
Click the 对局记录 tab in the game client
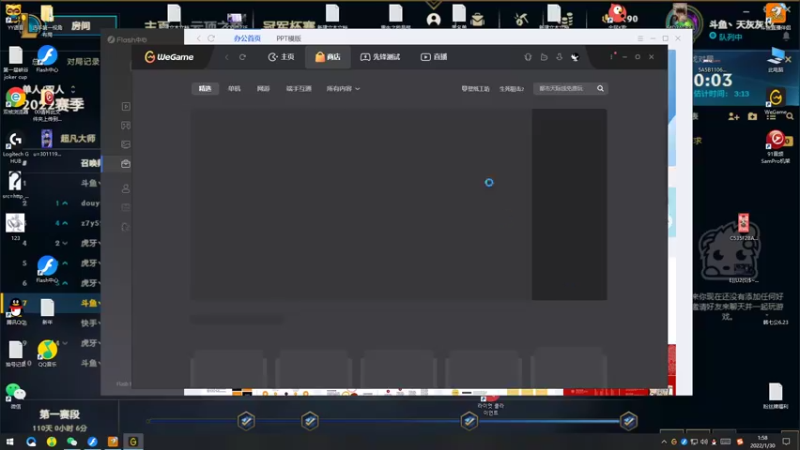[83, 62]
